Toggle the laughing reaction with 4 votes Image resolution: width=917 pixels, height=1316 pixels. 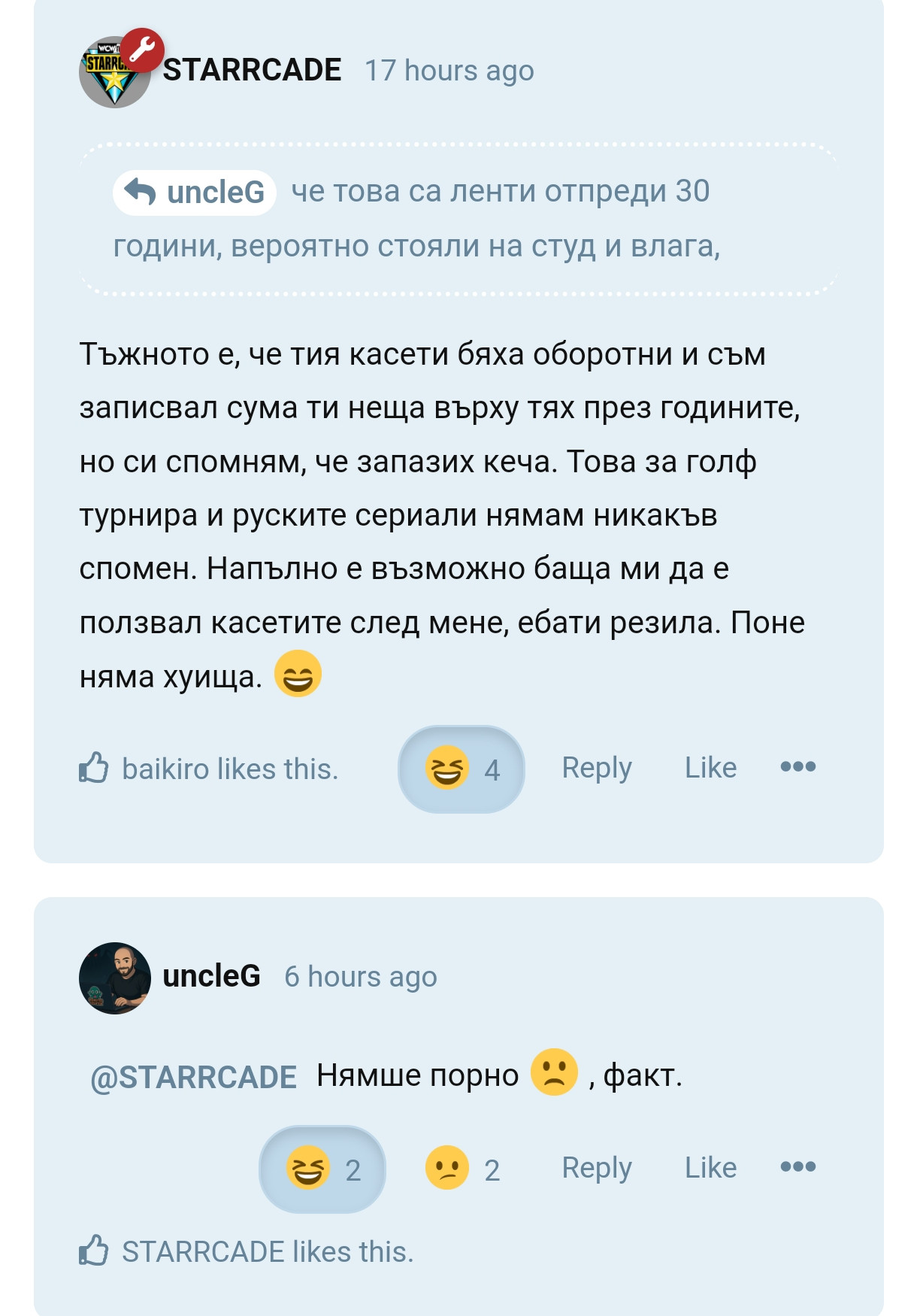click(x=461, y=769)
